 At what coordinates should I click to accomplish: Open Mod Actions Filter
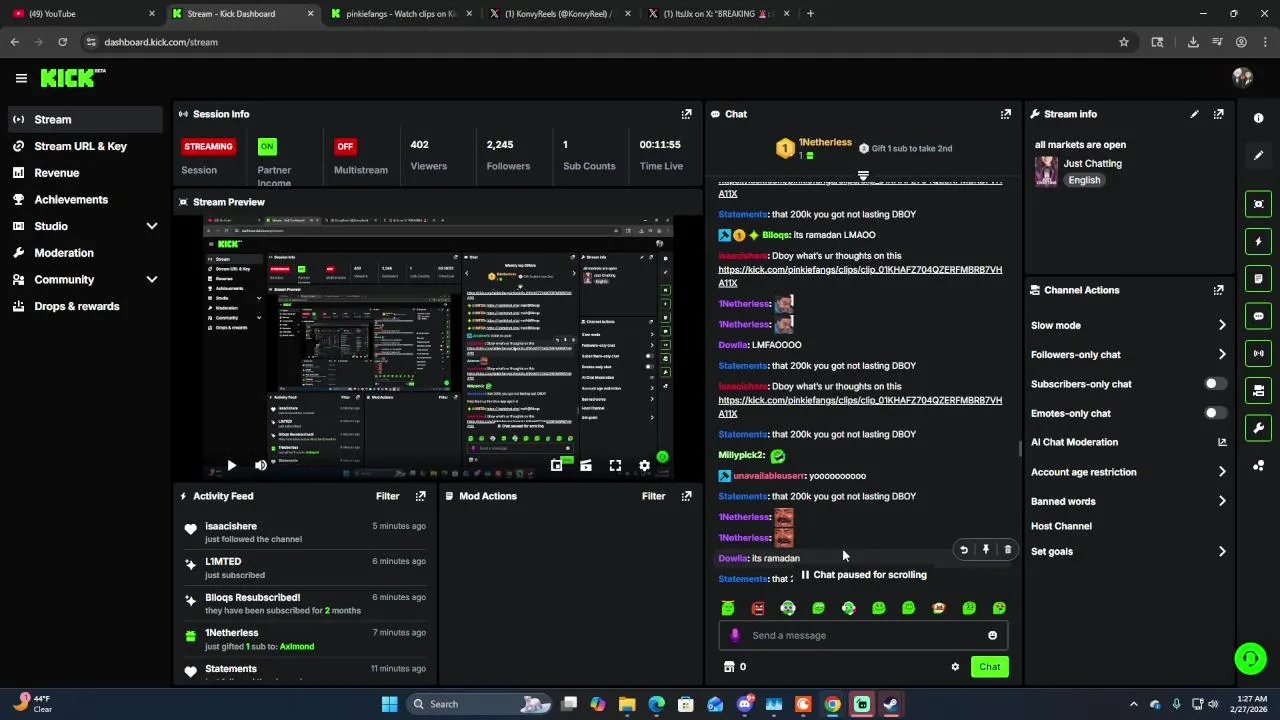pyautogui.click(x=653, y=496)
